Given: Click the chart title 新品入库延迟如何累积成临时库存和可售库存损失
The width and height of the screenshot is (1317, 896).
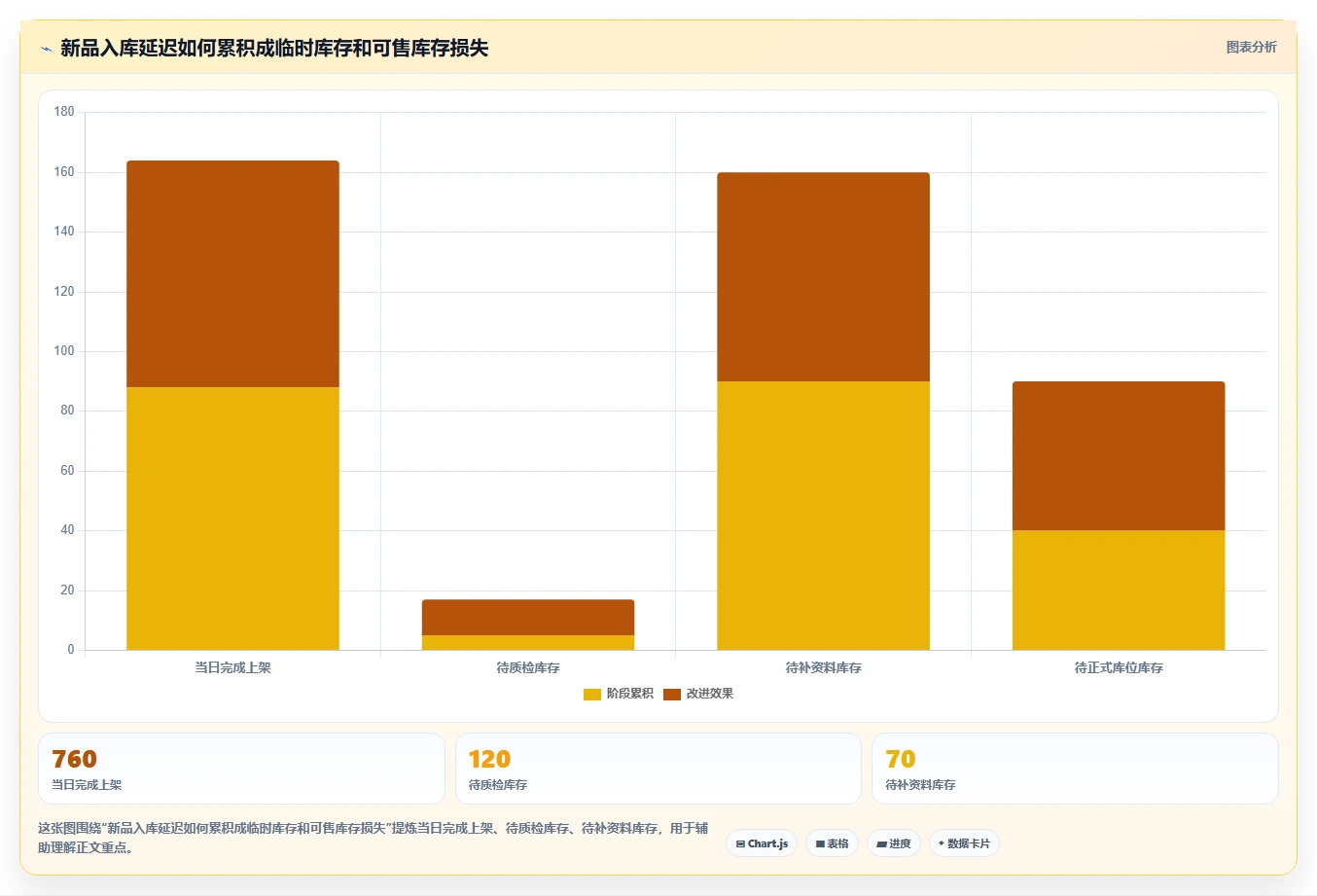Looking at the screenshot, I should point(274,48).
